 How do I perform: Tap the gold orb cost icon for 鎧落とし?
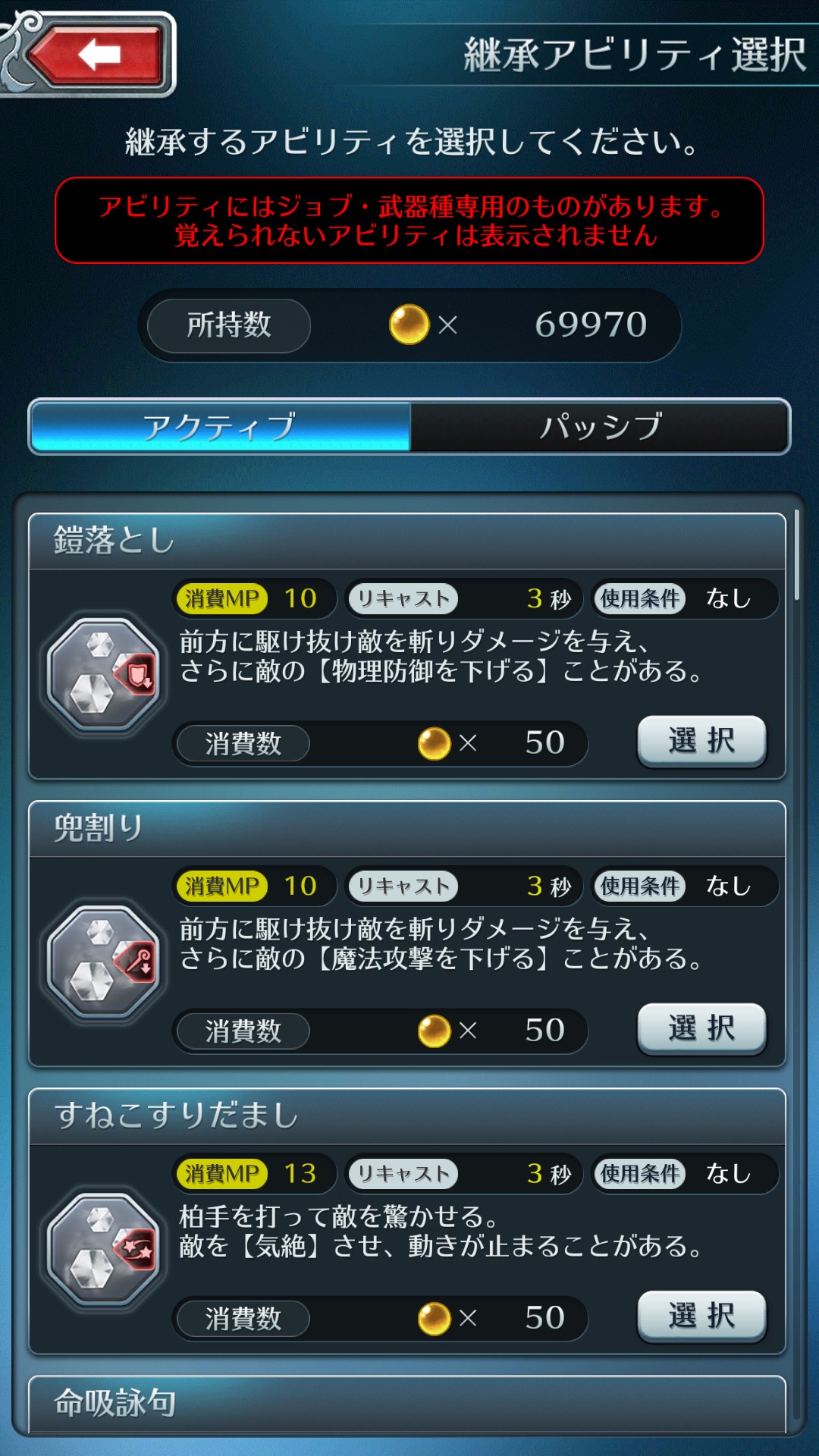tap(435, 743)
